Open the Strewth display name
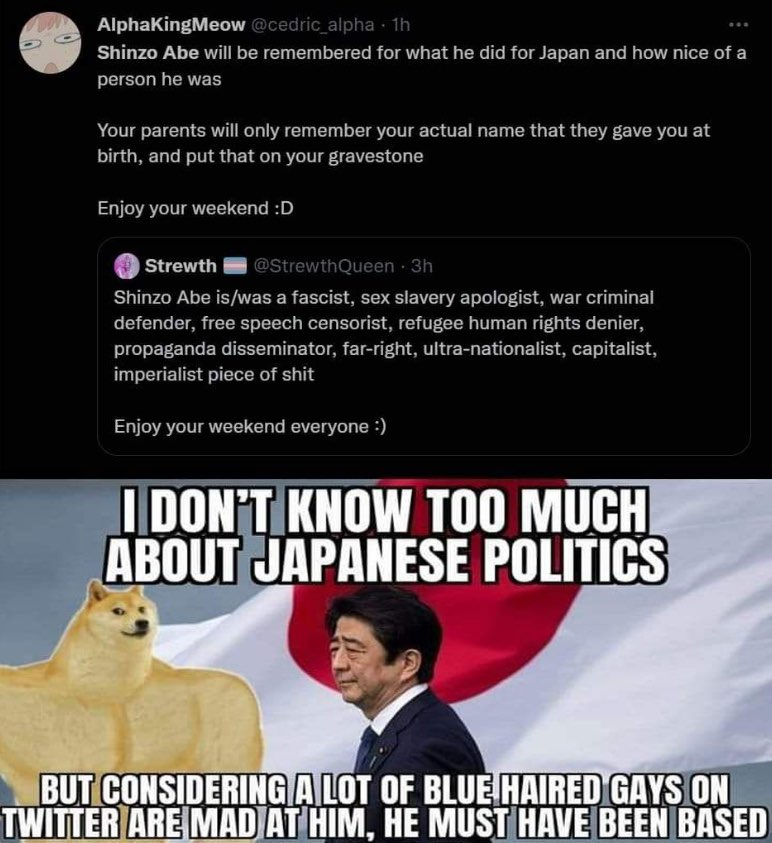The image size is (772, 843). (x=181, y=266)
